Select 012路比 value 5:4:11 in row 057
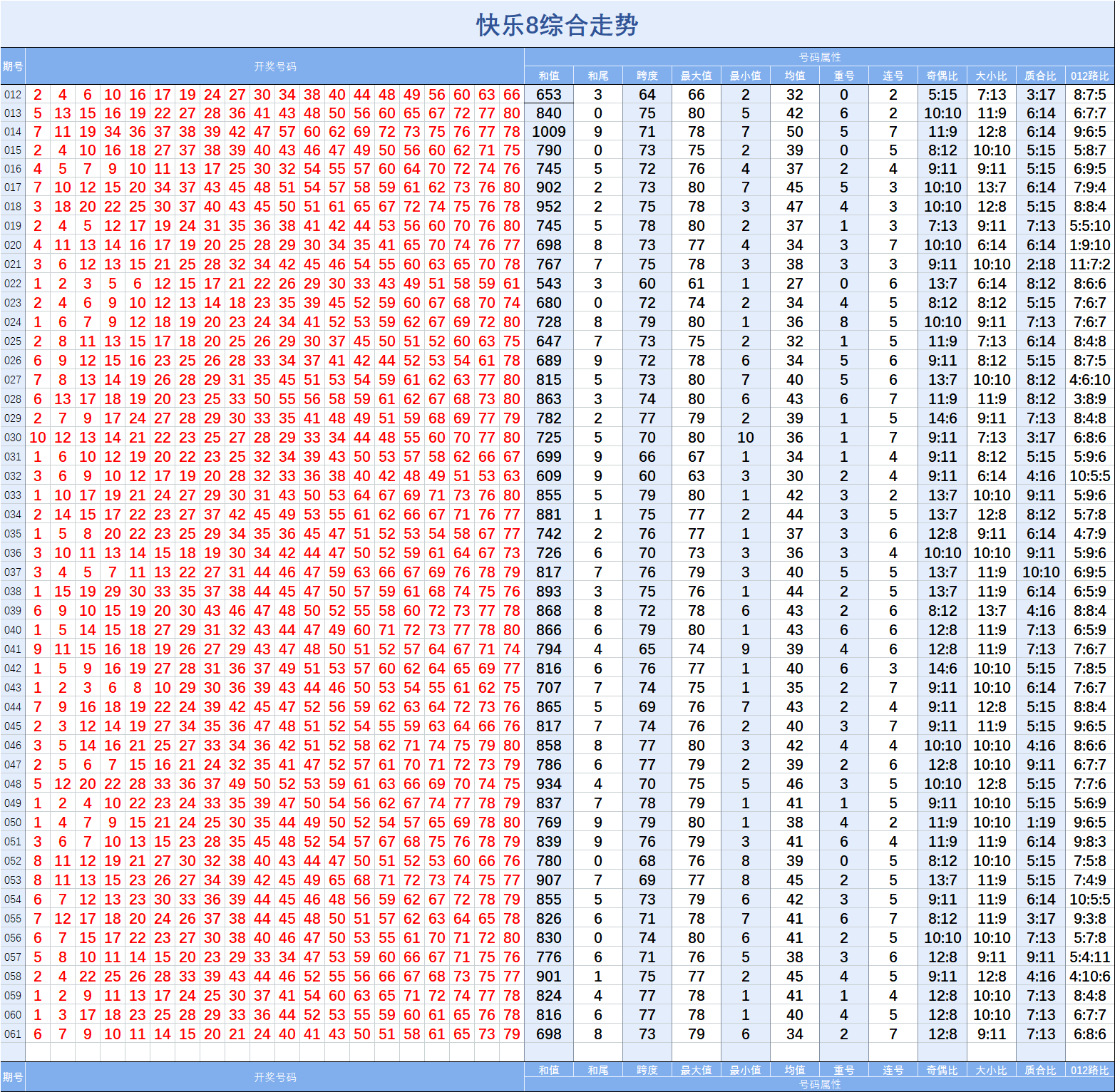Viewport: 1115px width, 1092px height. click(1090, 957)
